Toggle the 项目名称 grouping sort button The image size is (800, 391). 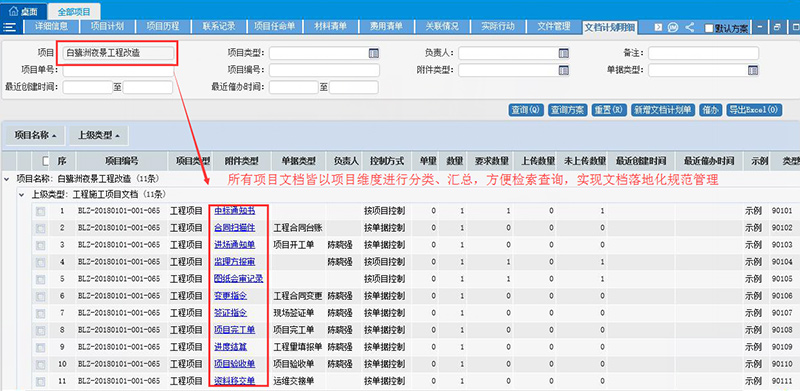[x=36, y=136]
